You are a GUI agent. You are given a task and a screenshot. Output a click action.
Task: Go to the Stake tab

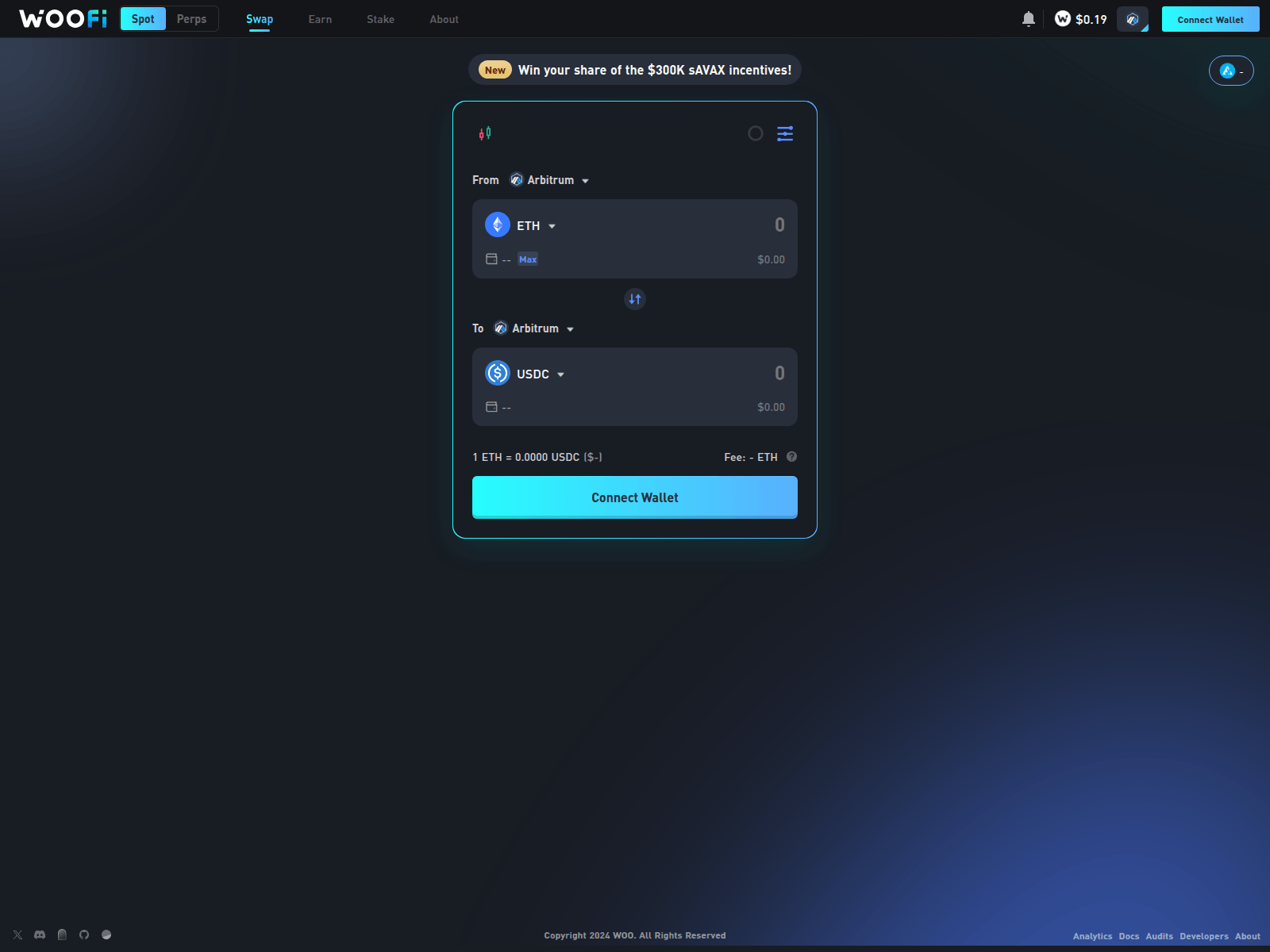coord(380,19)
